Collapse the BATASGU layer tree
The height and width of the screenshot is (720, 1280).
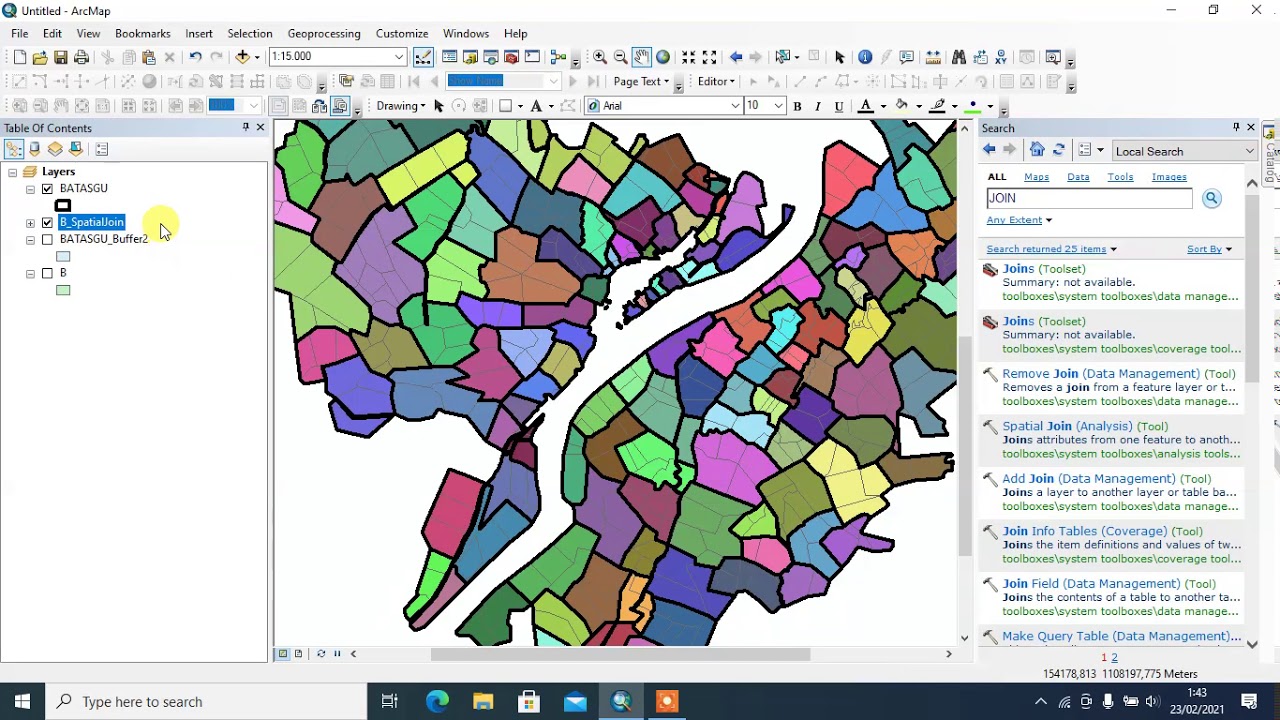pos(30,189)
